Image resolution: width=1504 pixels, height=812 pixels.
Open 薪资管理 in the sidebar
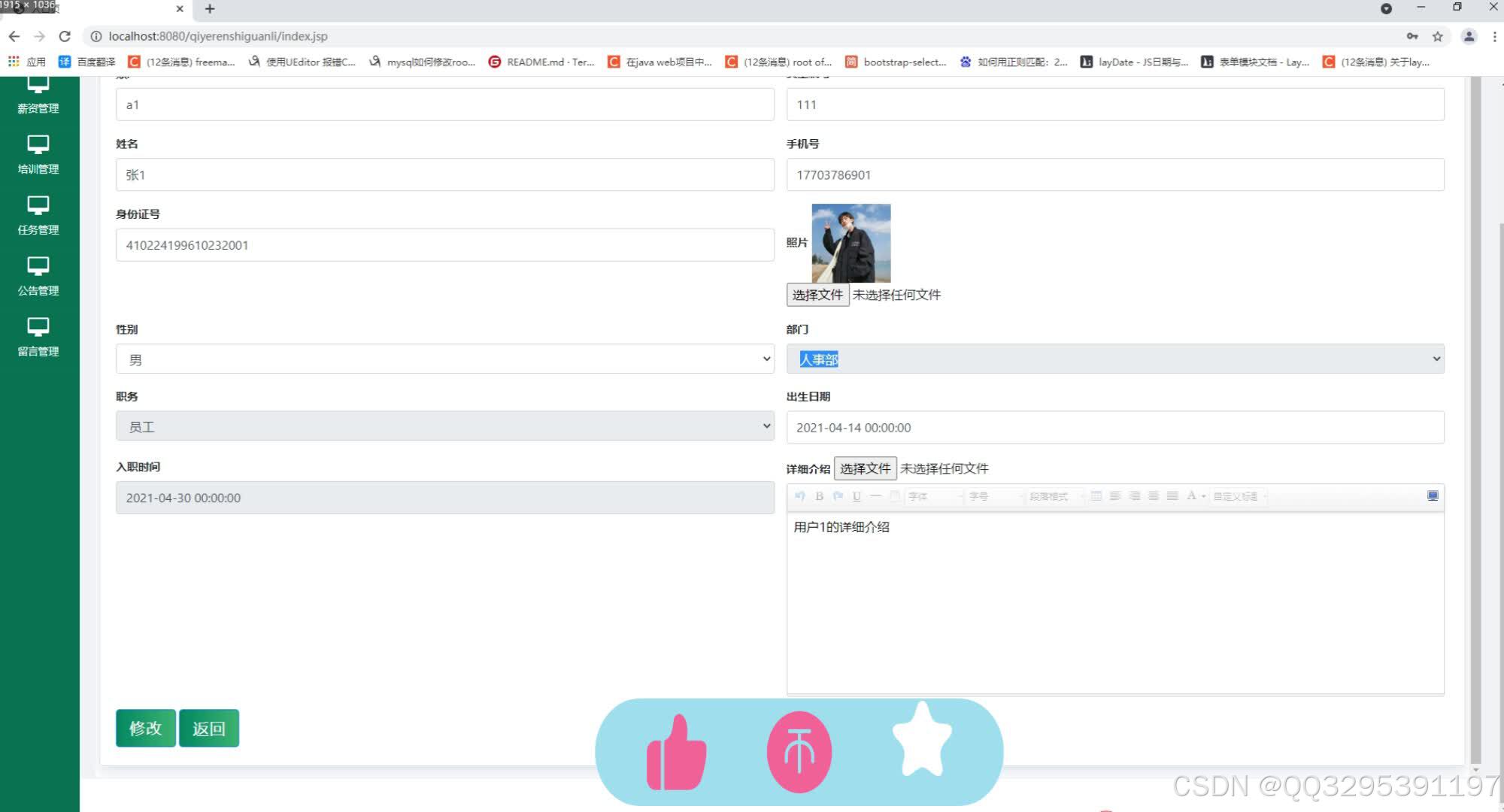click(x=38, y=95)
